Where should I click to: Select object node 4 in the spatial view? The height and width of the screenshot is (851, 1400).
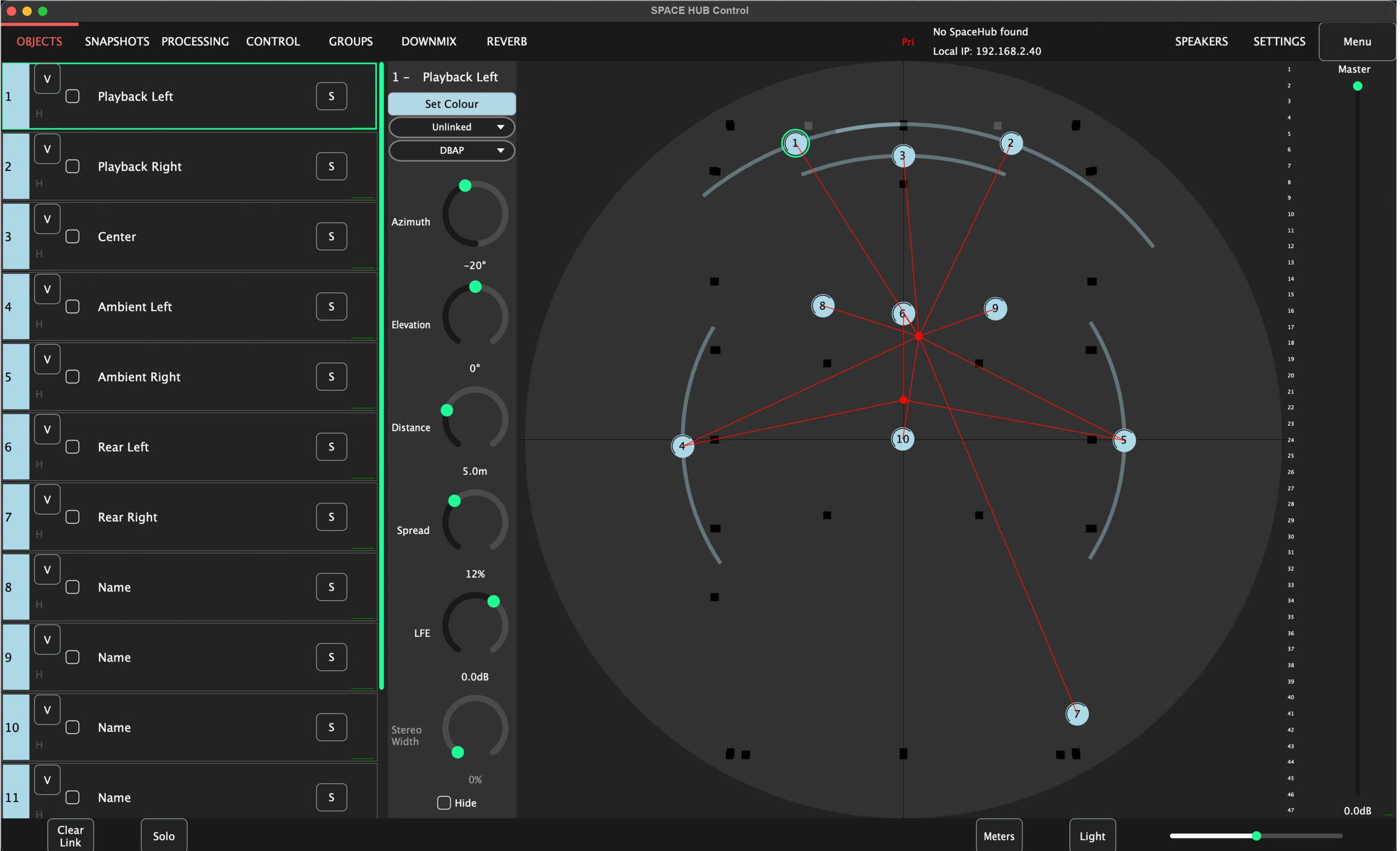[682, 446]
